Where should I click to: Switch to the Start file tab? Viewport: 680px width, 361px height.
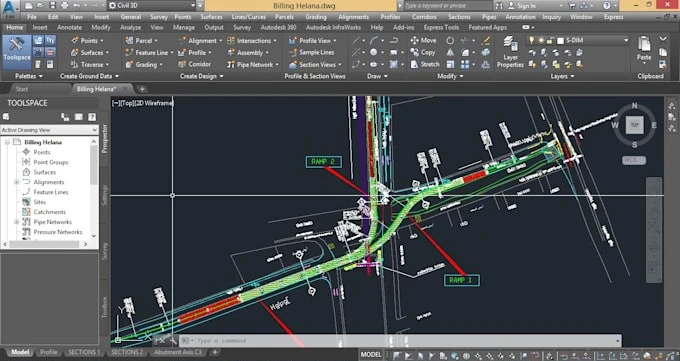point(22,89)
